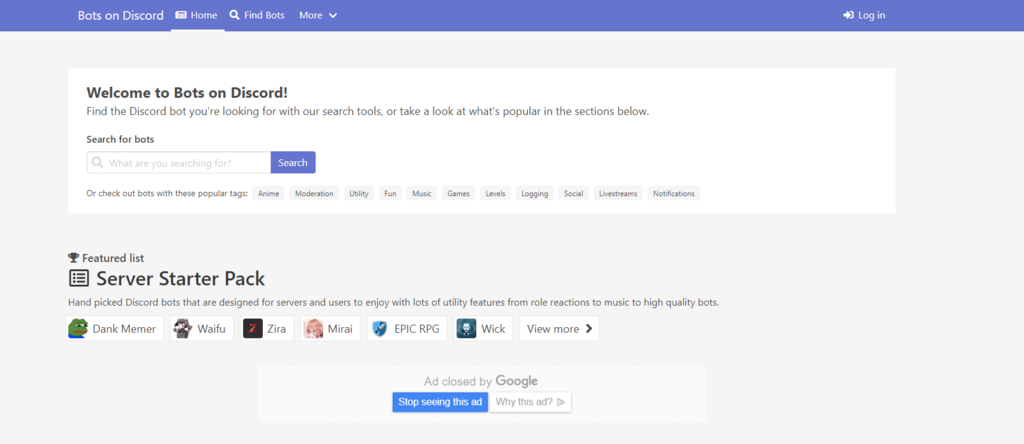Select the Moderation tag

[x=314, y=193]
